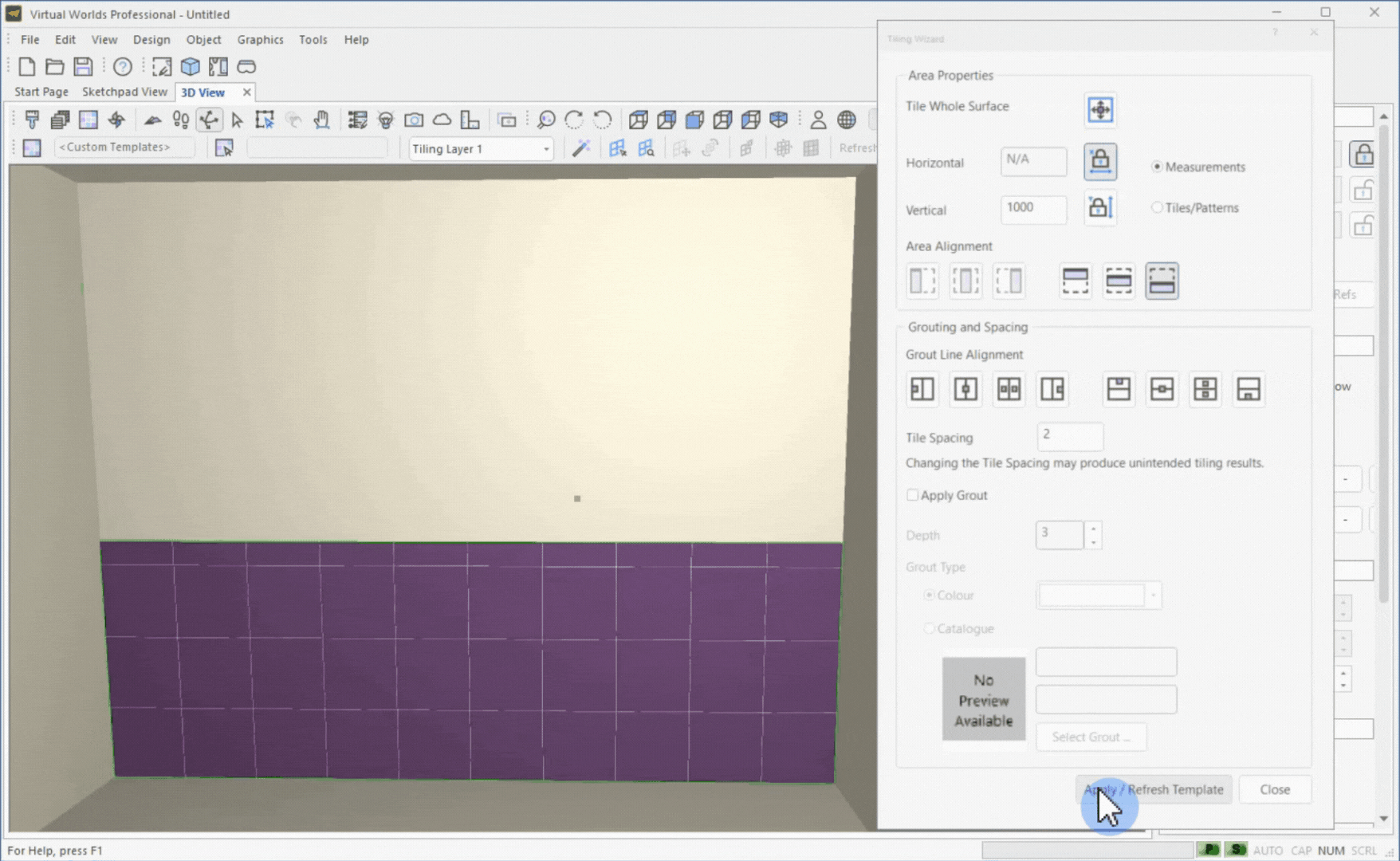The width and height of the screenshot is (1400, 861).
Task: Select the arrow pointer tool
Action: [x=237, y=120]
